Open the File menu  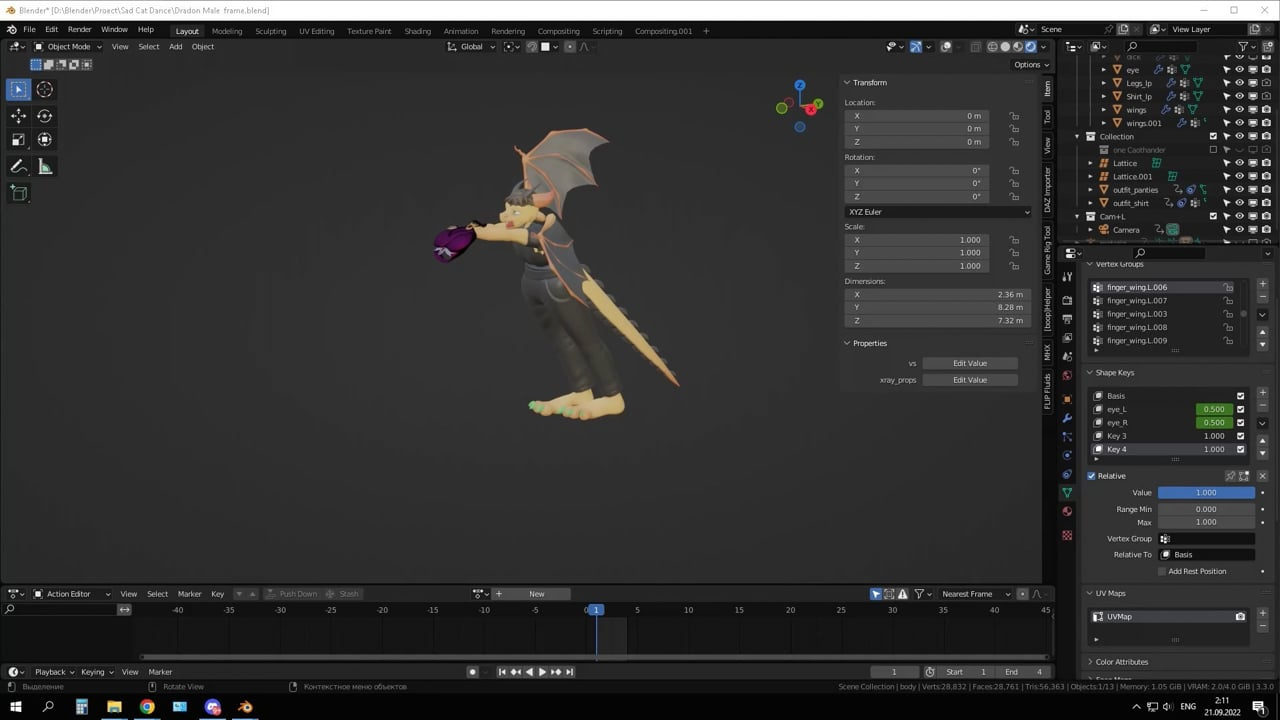click(29, 30)
